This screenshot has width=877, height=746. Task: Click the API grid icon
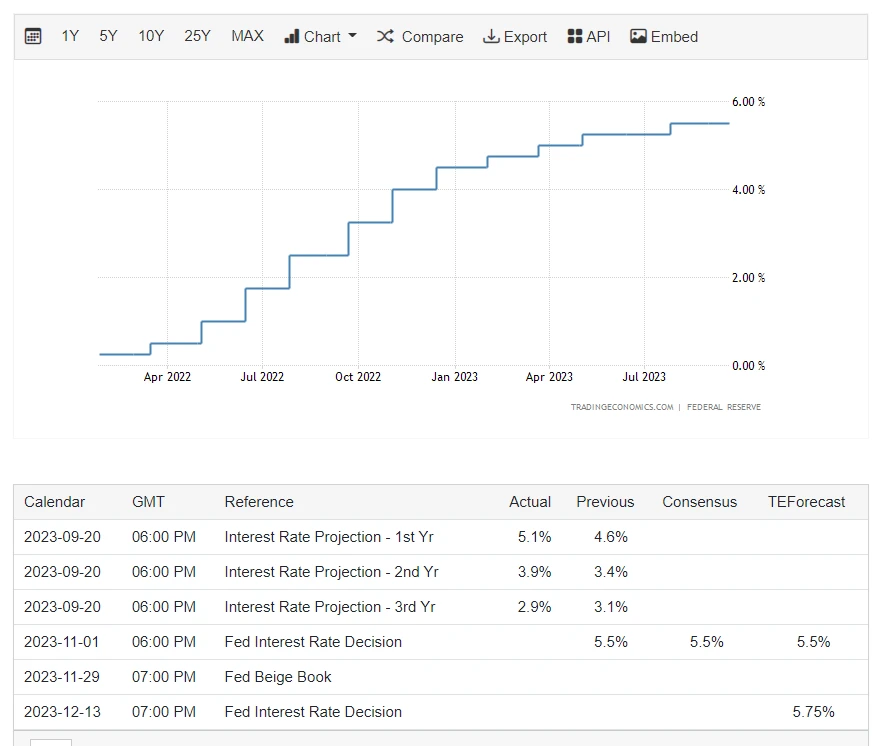(x=574, y=36)
